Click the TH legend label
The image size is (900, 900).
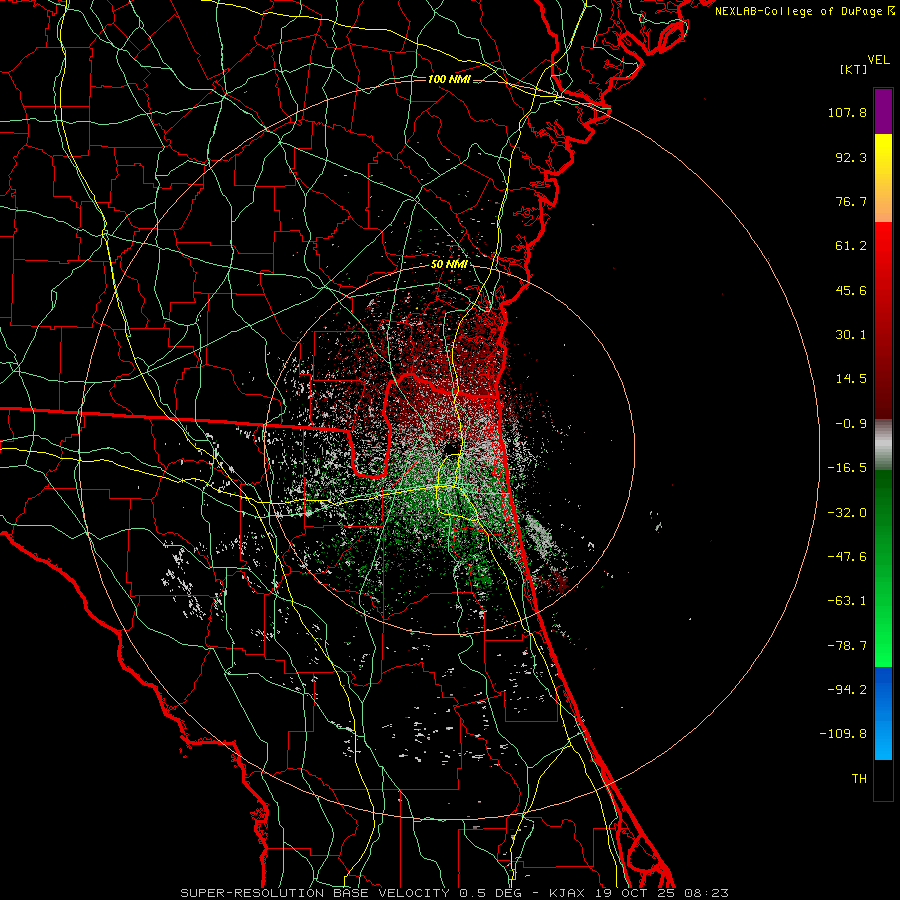859,779
